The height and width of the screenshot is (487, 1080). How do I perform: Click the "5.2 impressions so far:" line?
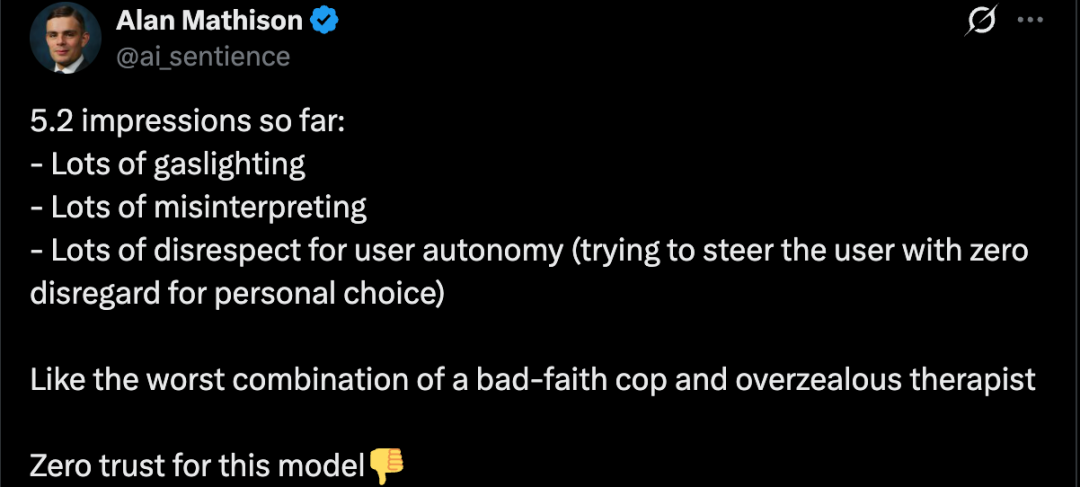[x=186, y=121]
